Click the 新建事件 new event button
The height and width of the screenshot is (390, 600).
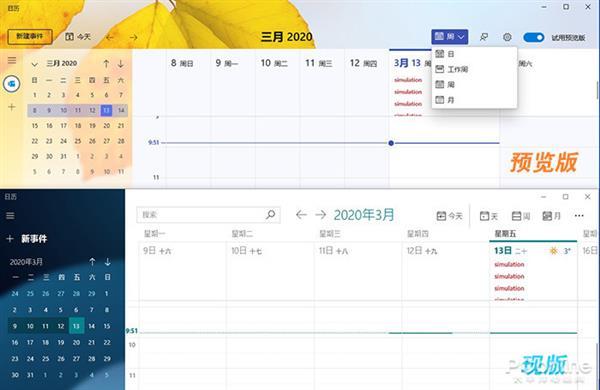[x=30, y=36]
